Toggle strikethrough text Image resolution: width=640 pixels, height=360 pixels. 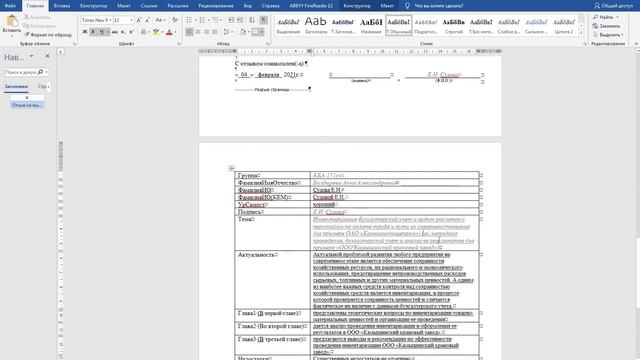click(x=115, y=32)
